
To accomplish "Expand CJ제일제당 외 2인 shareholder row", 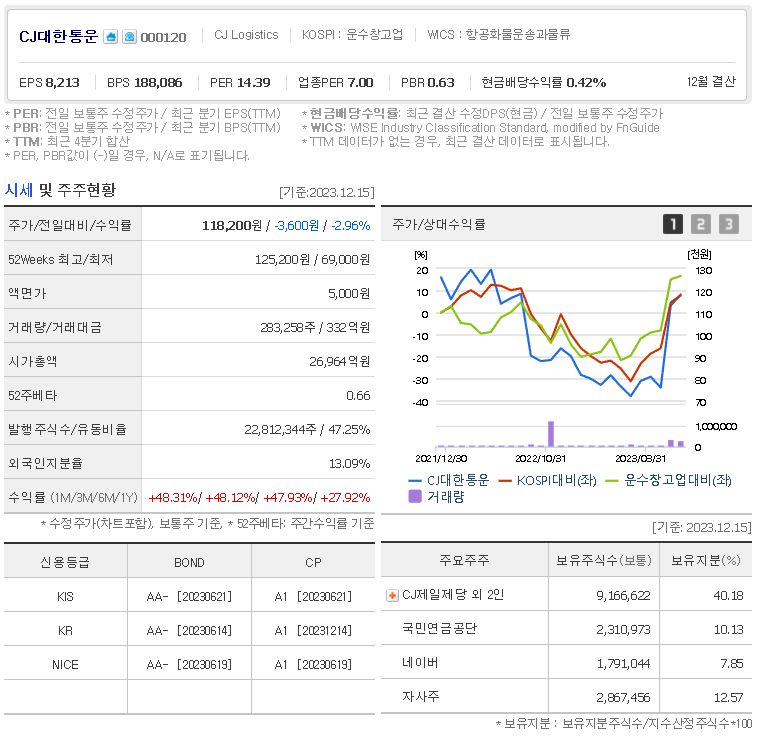I will click(x=392, y=595).
